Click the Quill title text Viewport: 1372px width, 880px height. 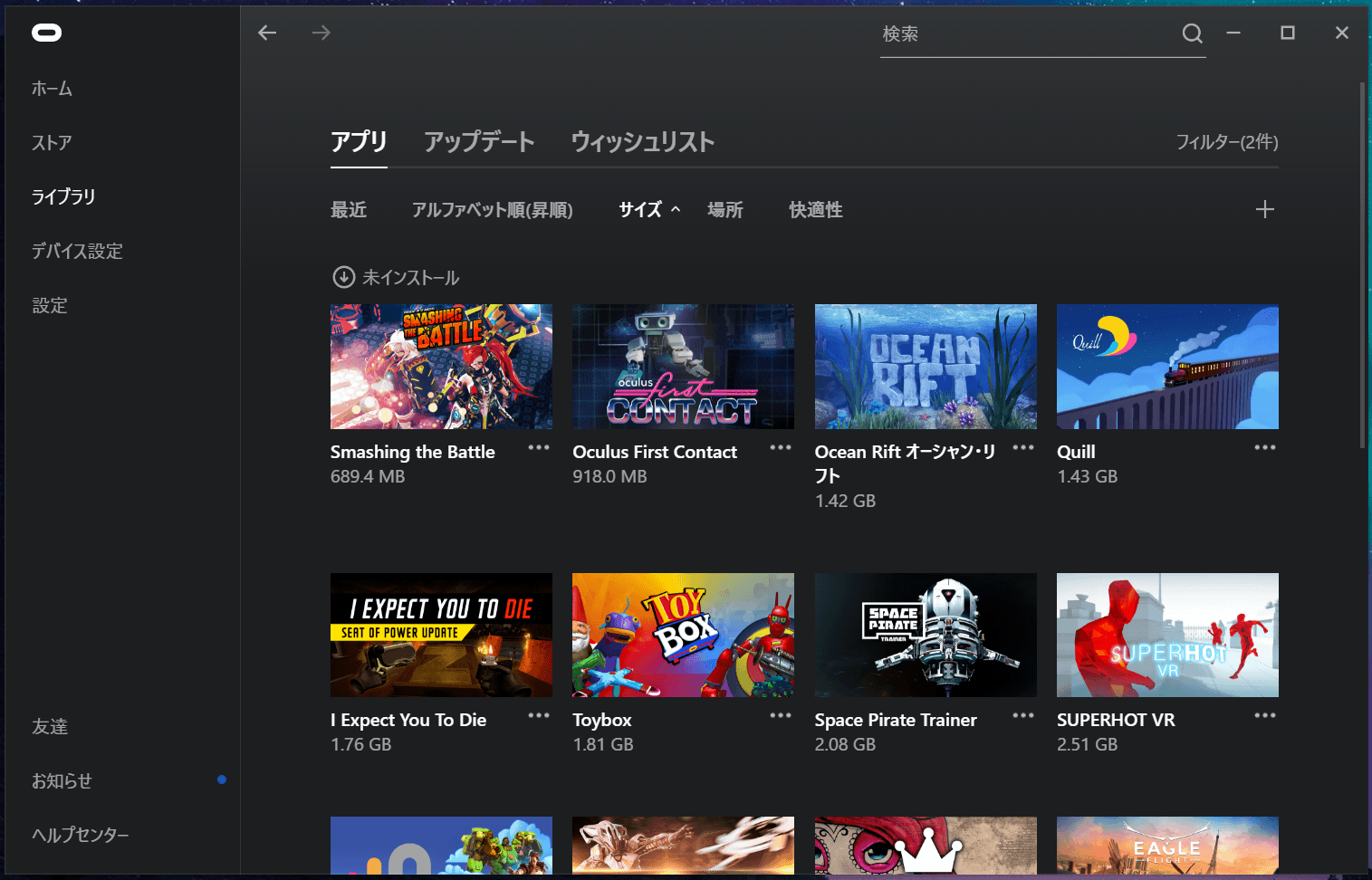pyautogui.click(x=1076, y=452)
